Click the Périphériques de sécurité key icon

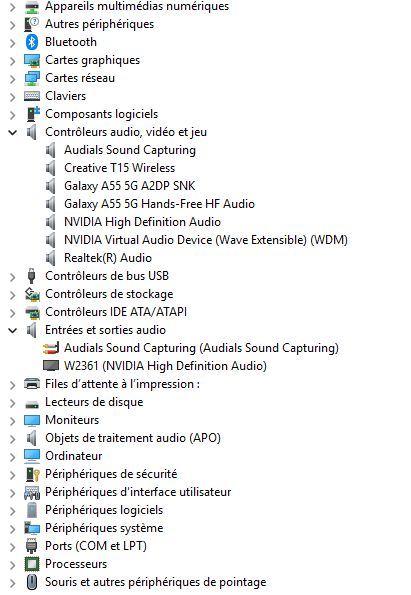coord(32,474)
